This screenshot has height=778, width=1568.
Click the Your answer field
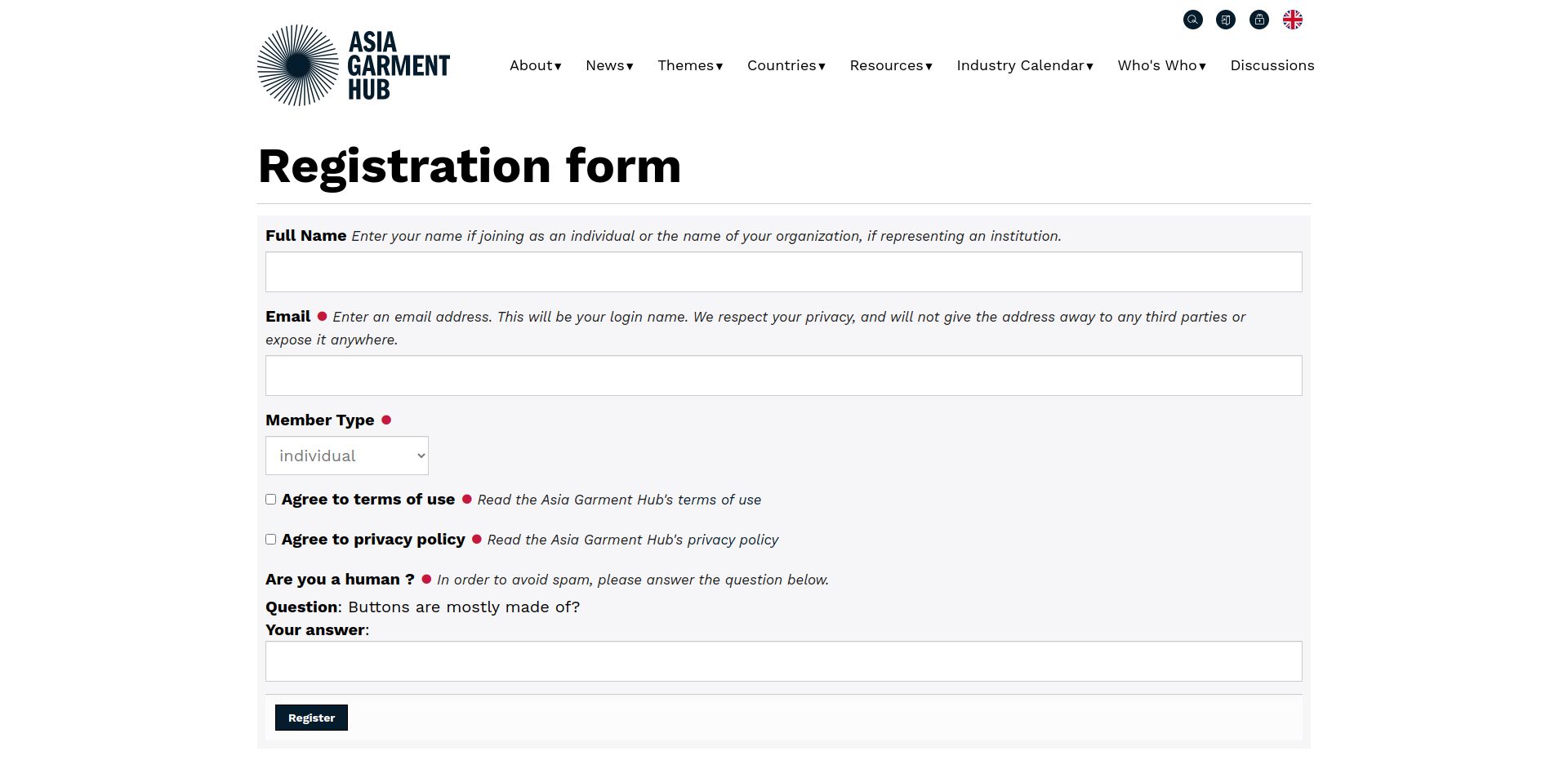point(784,661)
